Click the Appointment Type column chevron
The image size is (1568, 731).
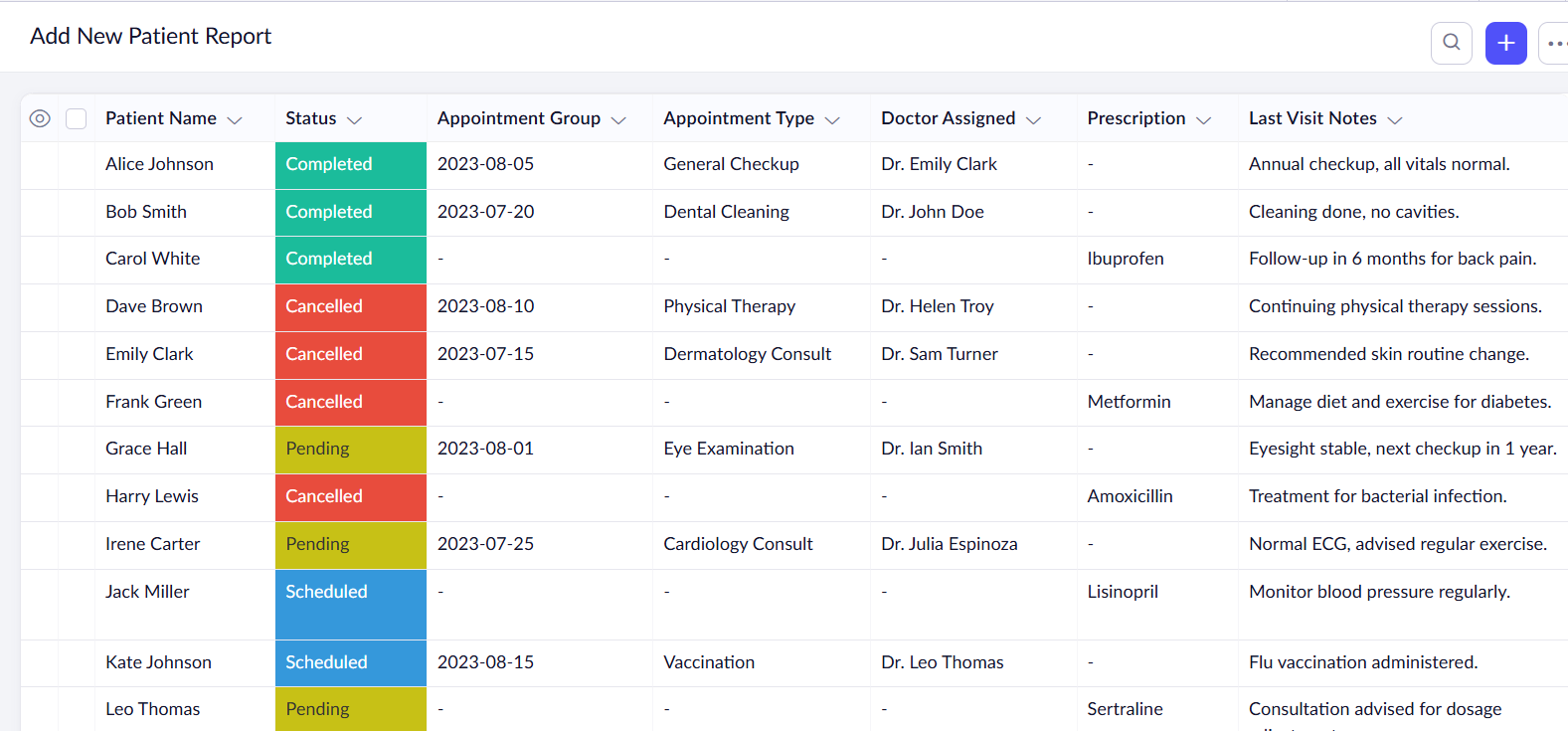click(x=832, y=119)
